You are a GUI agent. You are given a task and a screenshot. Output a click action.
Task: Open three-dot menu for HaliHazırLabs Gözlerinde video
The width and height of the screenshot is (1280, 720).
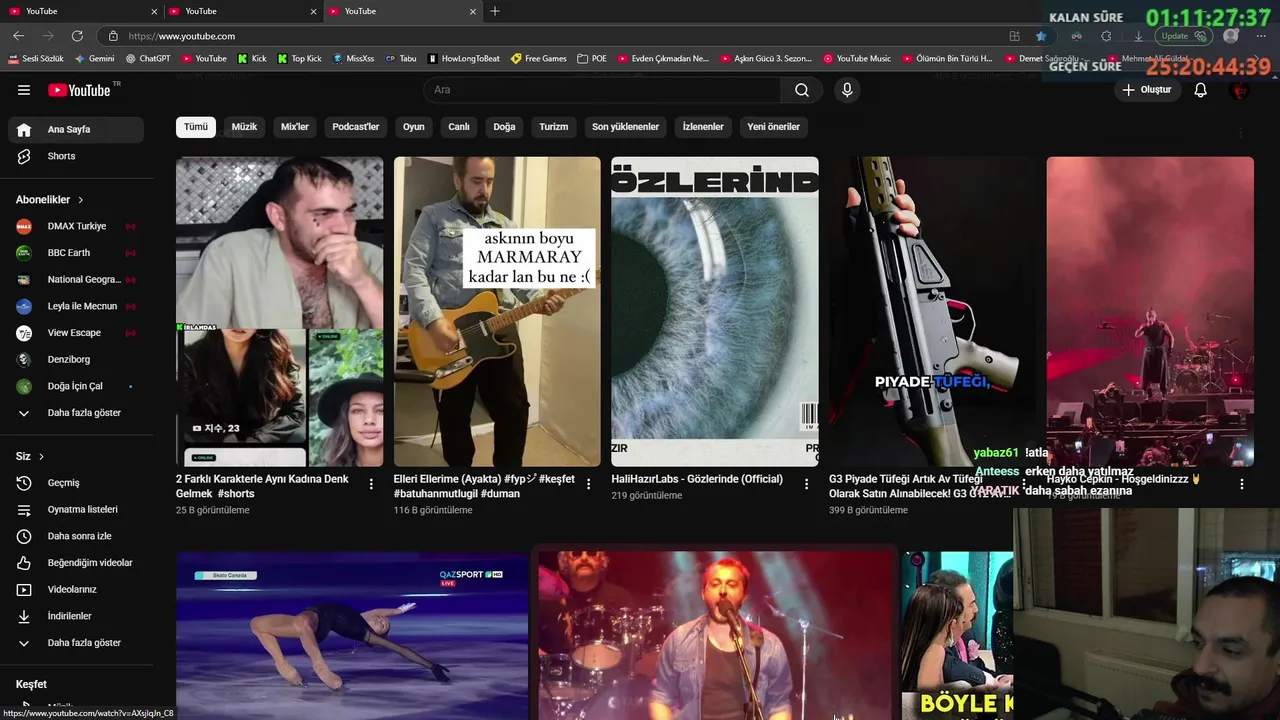click(x=806, y=484)
